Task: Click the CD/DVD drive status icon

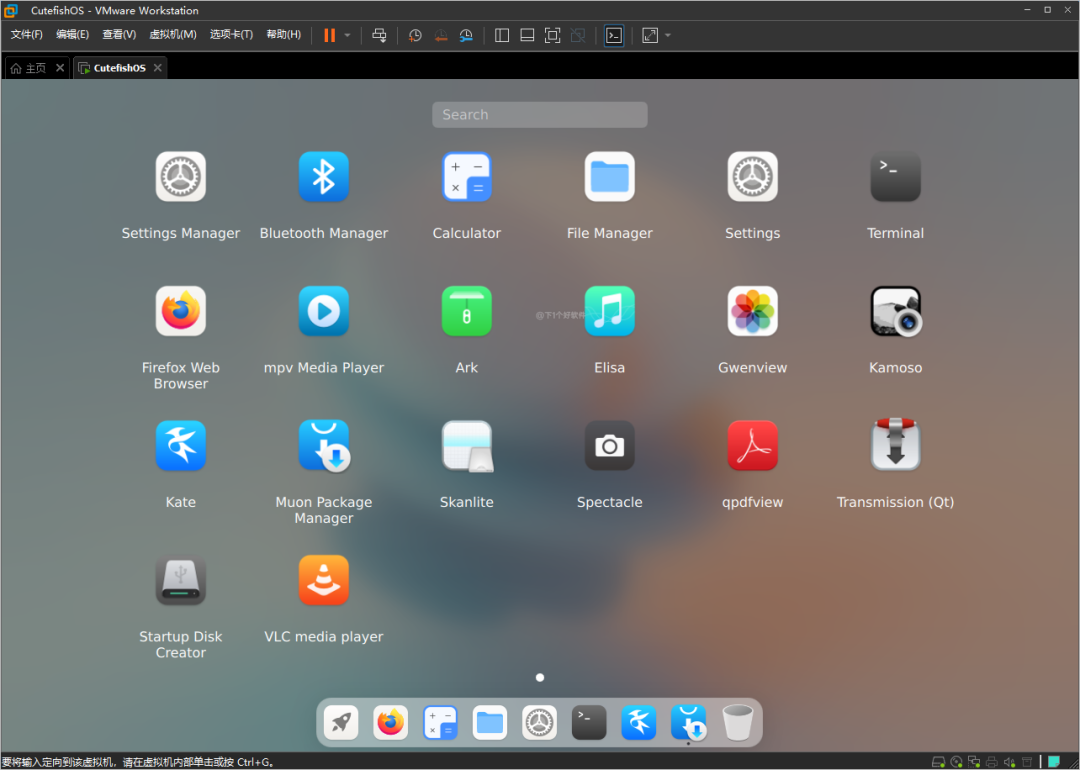Action: pos(956,762)
